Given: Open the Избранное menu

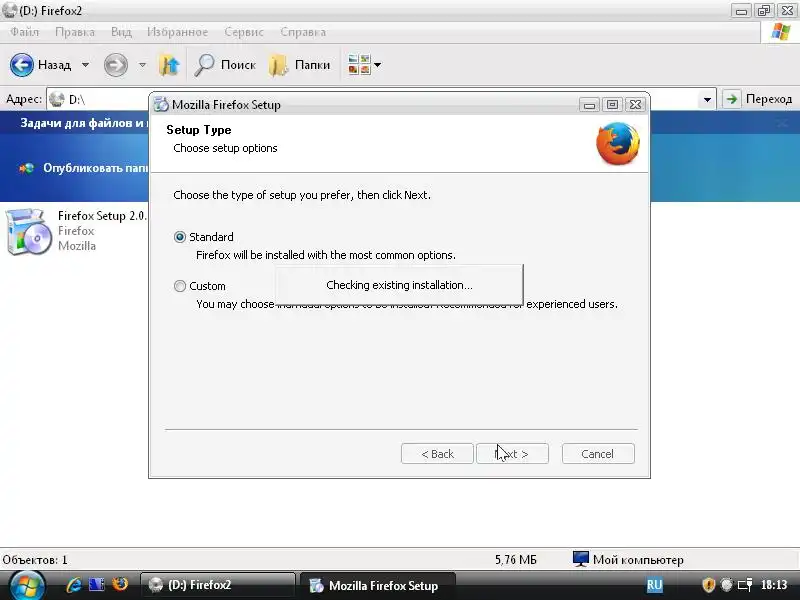Looking at the screenshot, I should pos(178,32).
